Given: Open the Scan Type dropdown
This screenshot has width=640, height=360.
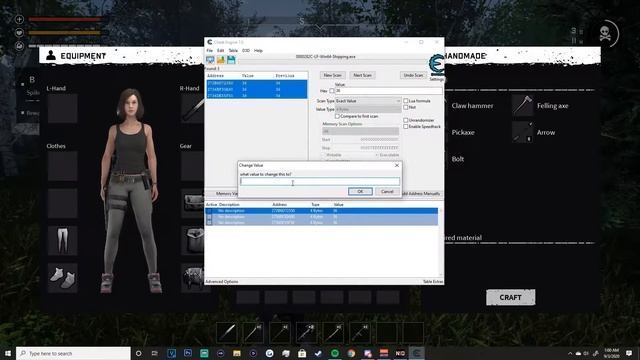Looking at the screenshot, I should (x=368, y=101).
